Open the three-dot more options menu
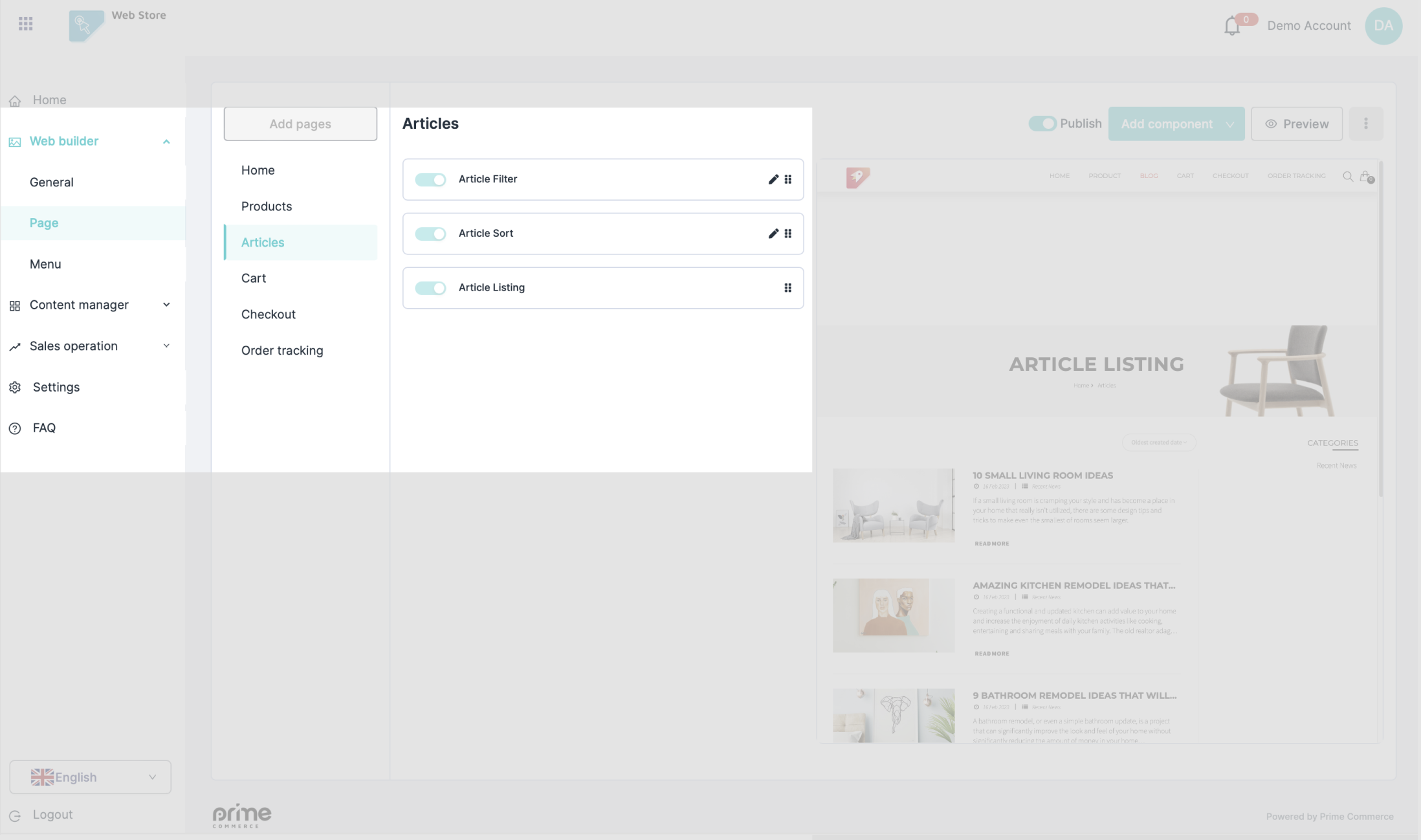The width and height of the screenshot is (1421, 840). 1366,124
